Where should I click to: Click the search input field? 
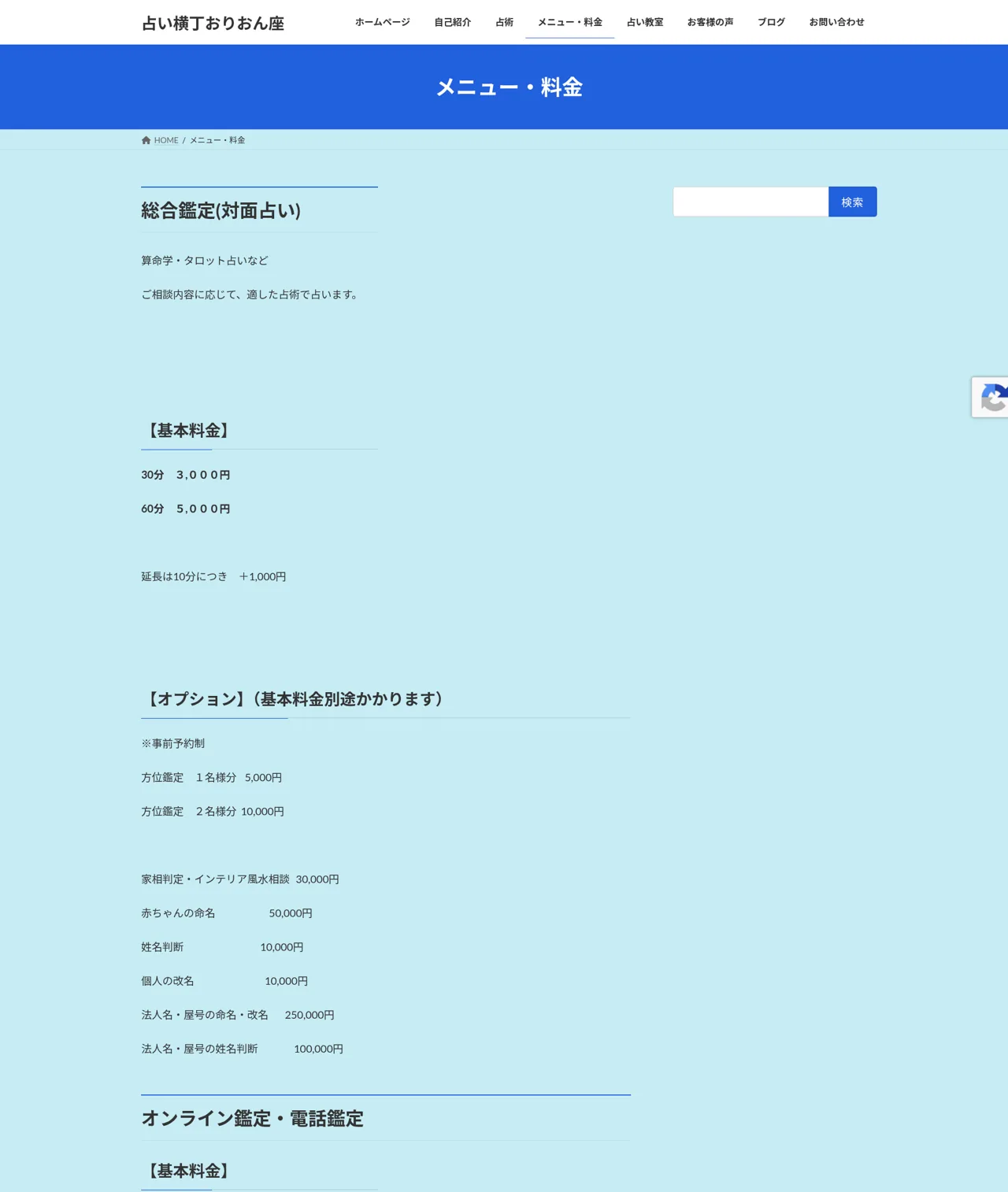pyautogui.click(x=750, y=202)
